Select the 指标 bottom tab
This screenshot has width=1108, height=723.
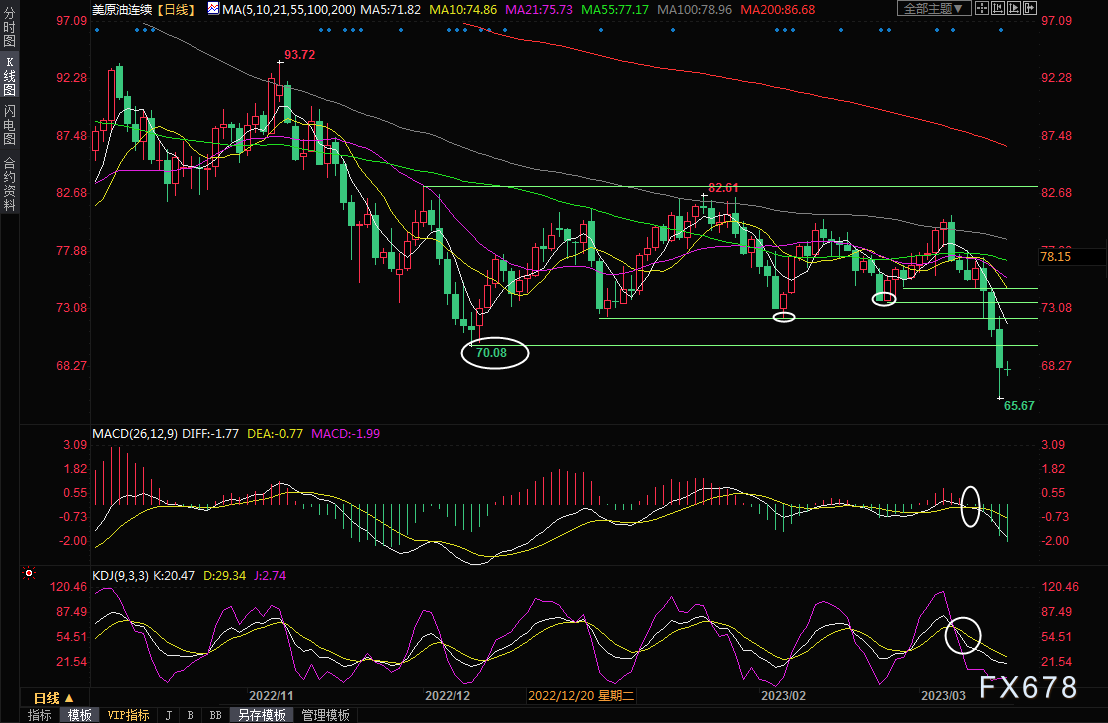40,715
